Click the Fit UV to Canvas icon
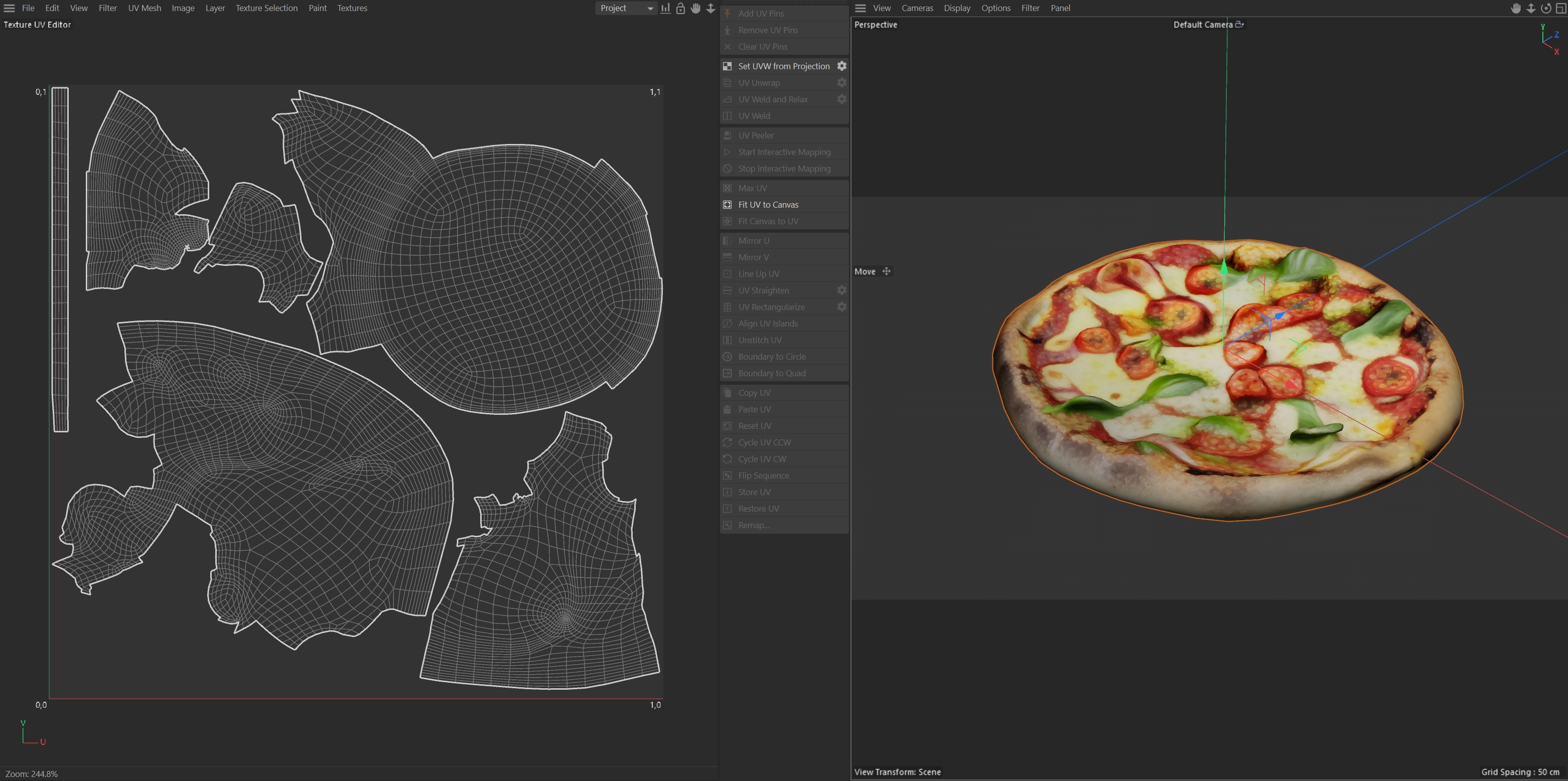 click(727, 205)
